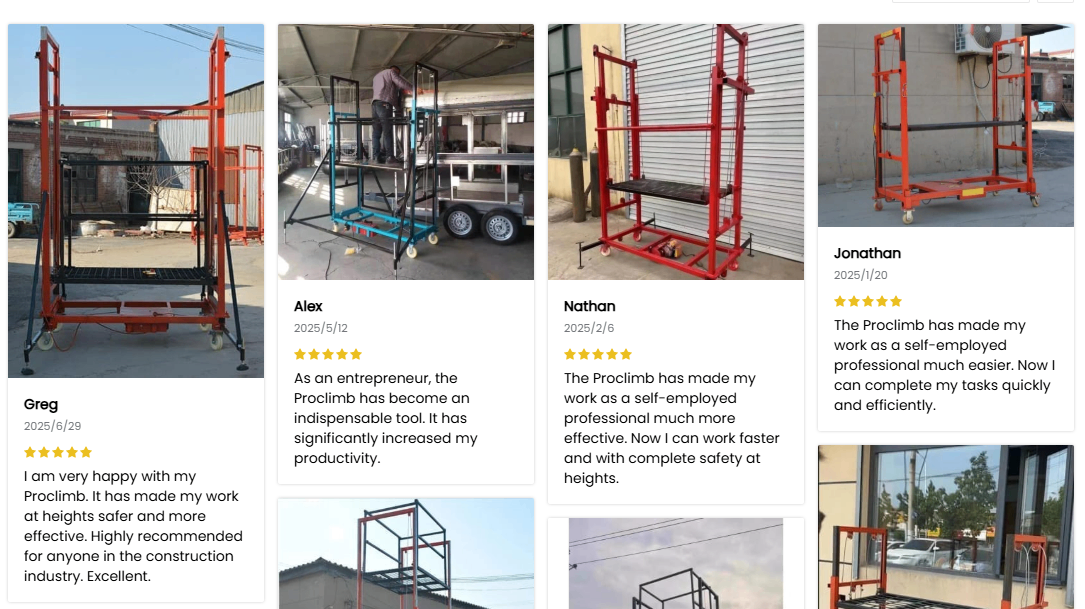Click the reviewer name Greg
This screenshot has width=1085, height=609.
click(x=41, y=404)
